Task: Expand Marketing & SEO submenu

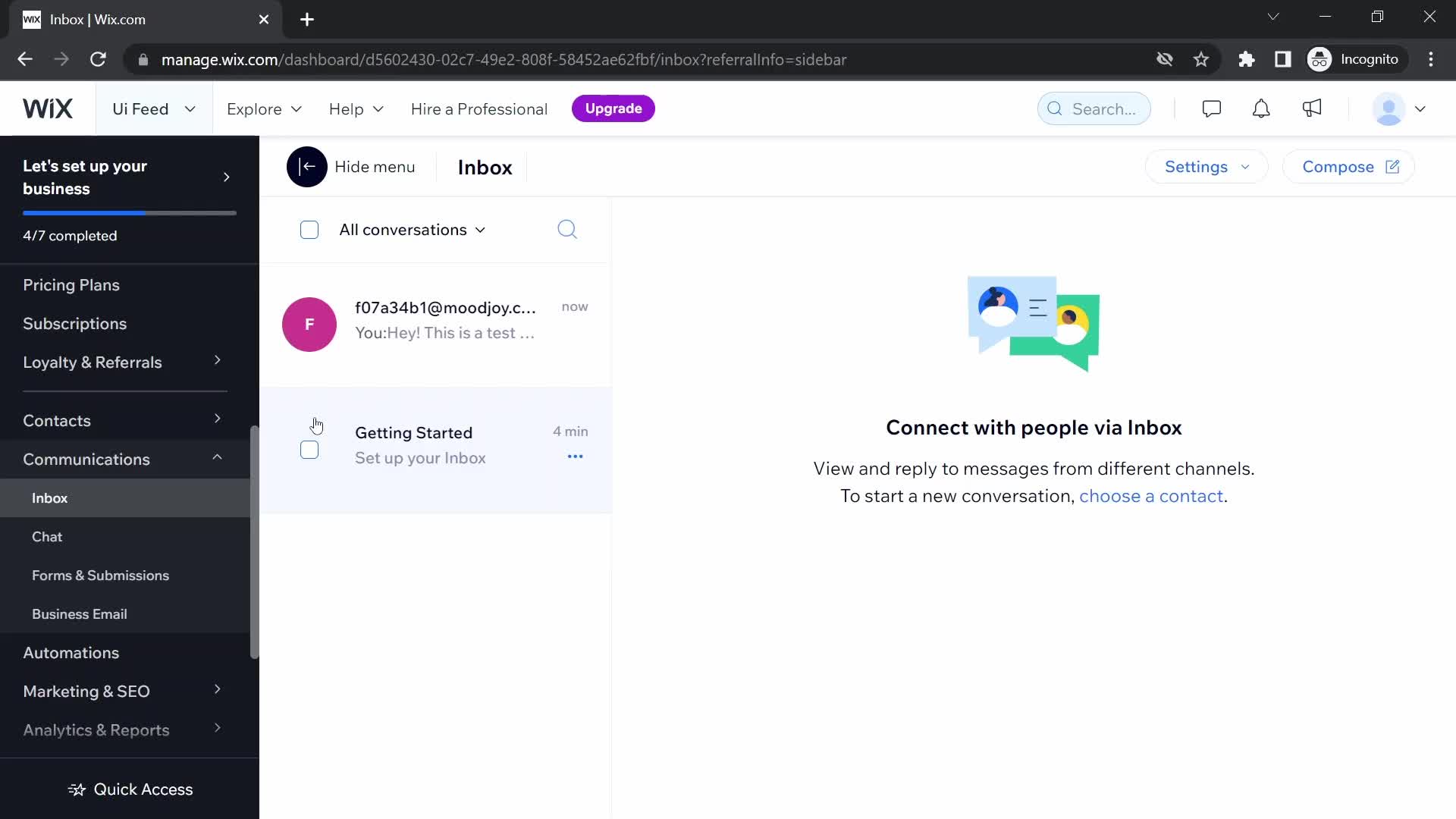Action: [x=217, y=689]
